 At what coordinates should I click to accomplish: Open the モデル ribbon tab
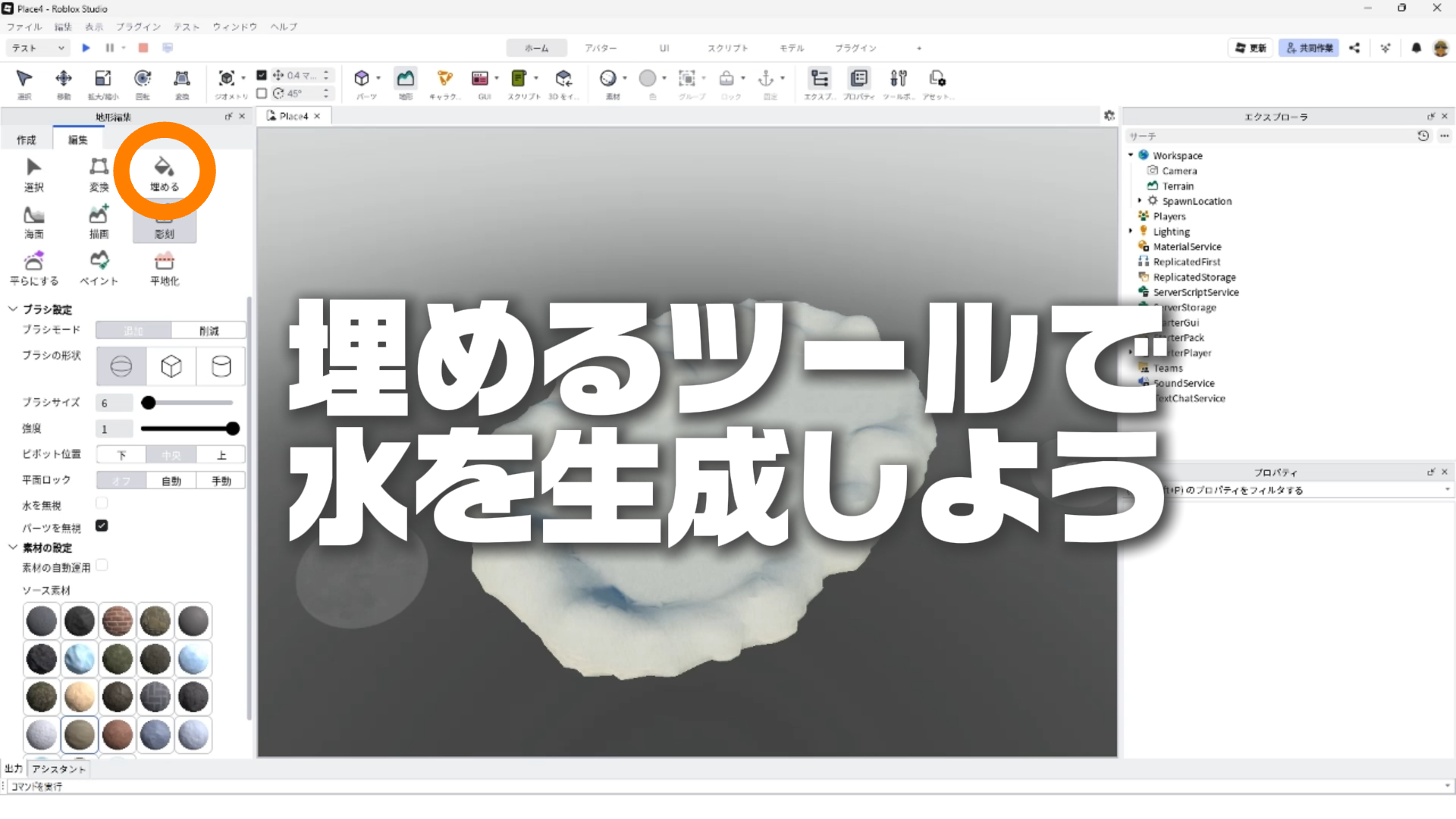791,48
